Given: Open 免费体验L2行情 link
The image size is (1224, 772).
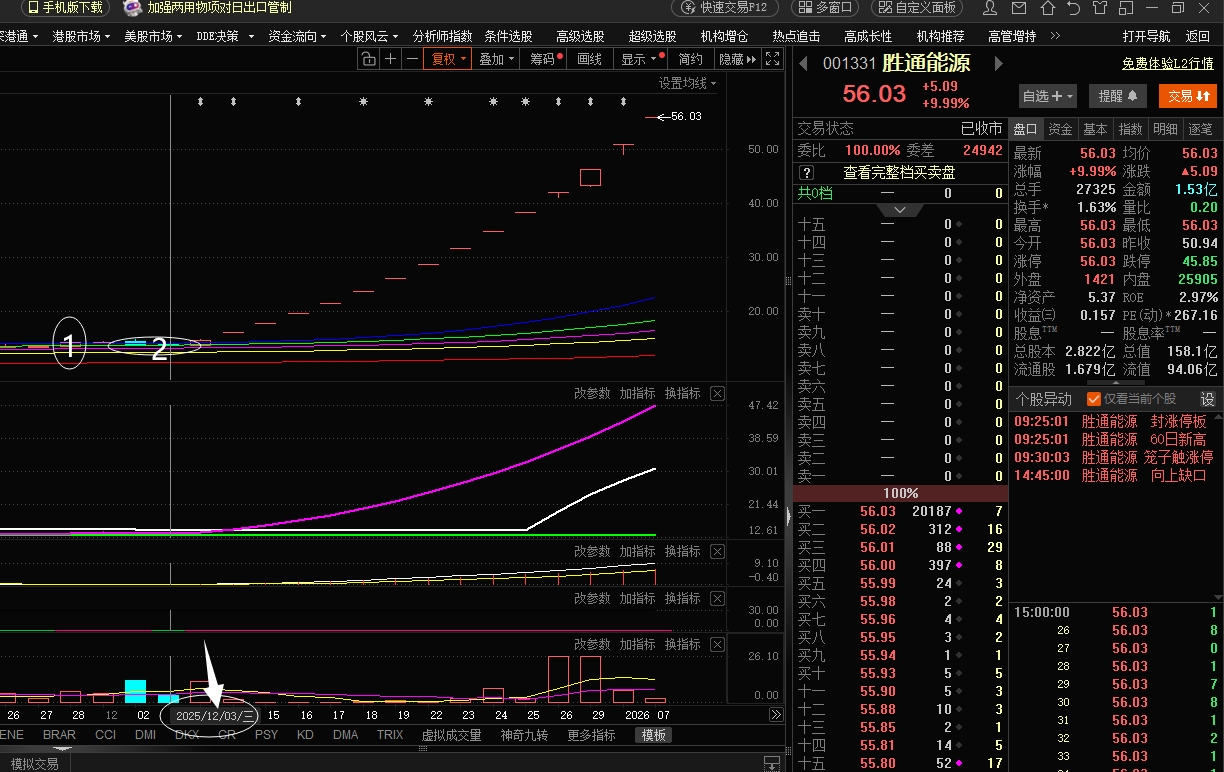Looking at the screenshot, I should [1168, 63].
